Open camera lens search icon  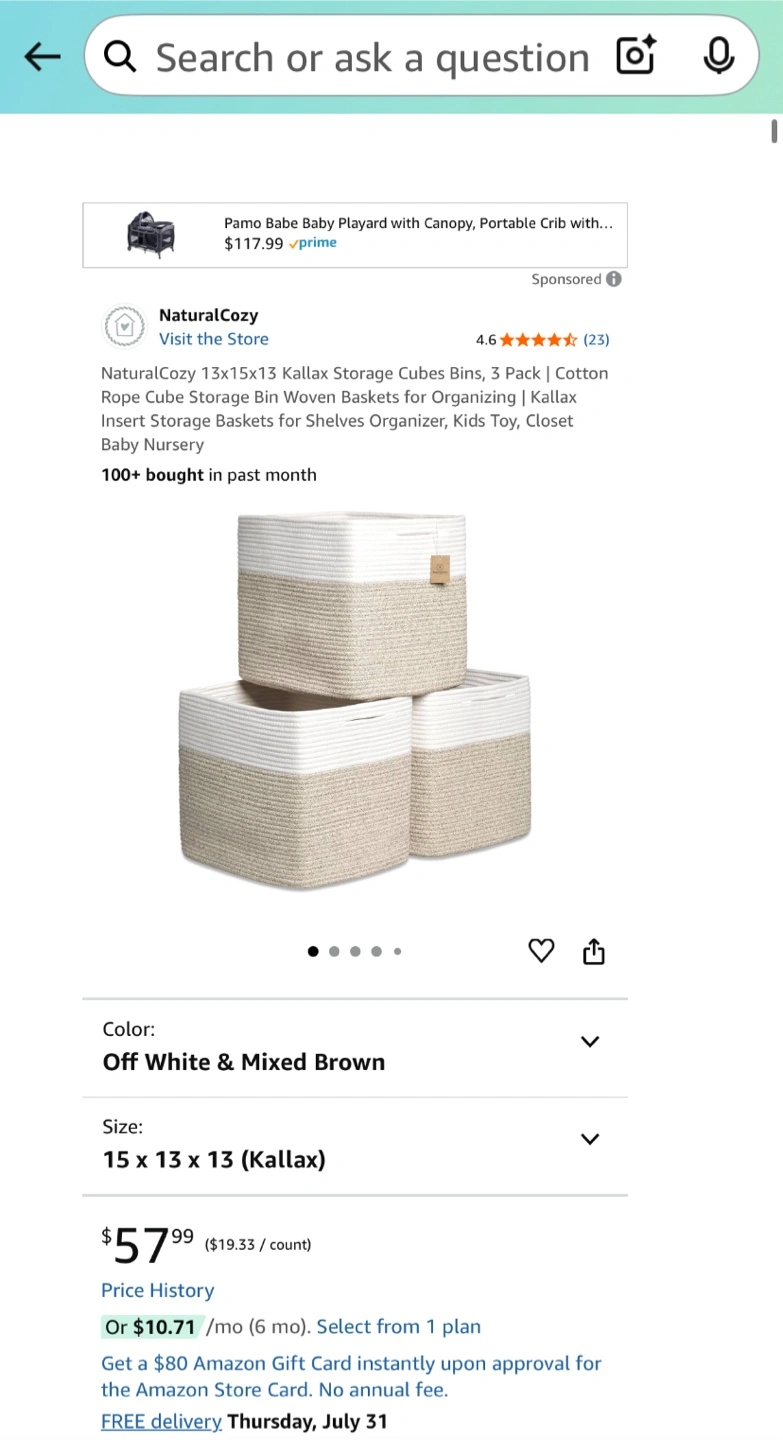click(x=636, y=56)
